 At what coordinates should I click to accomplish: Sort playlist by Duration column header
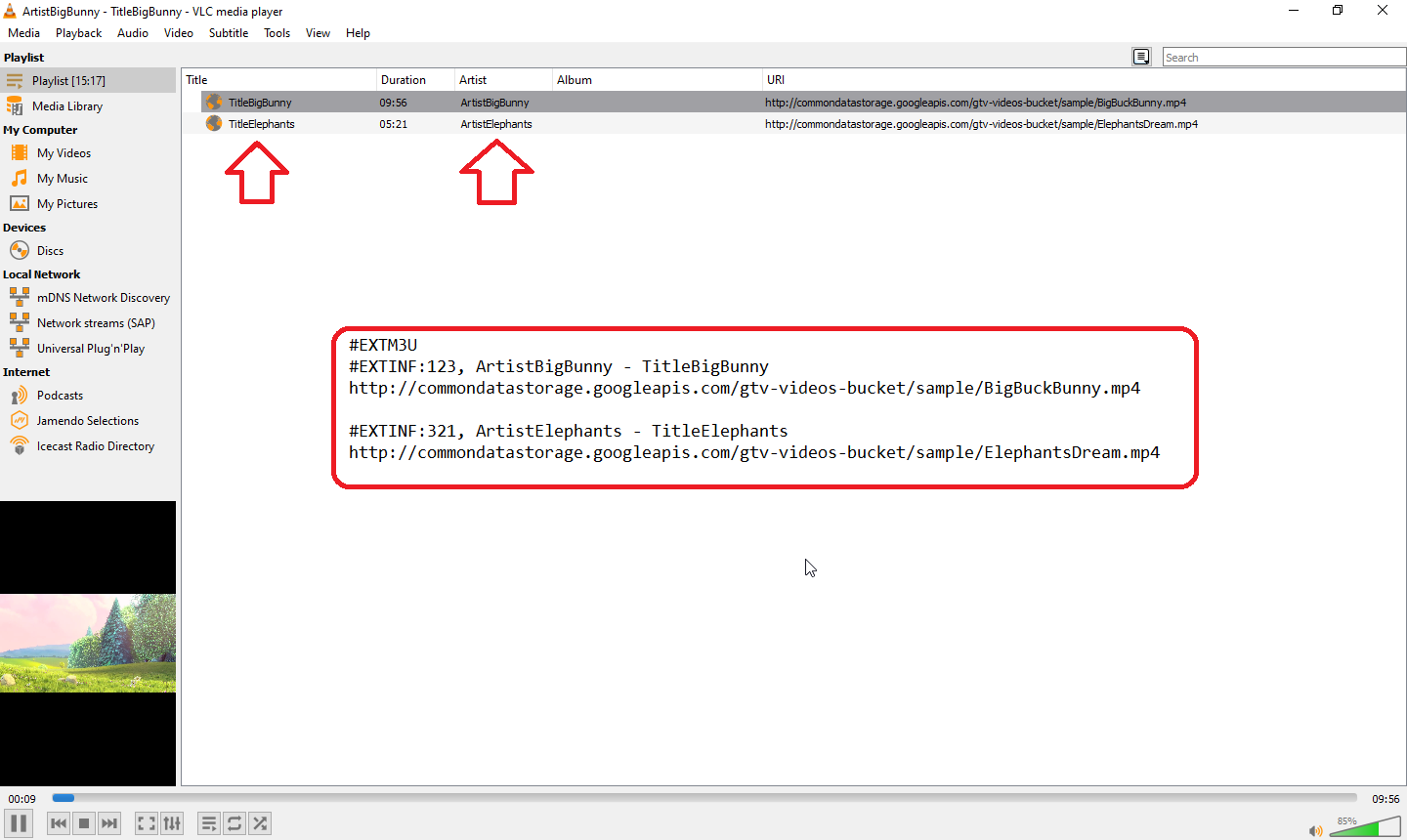tap(415, 80)
